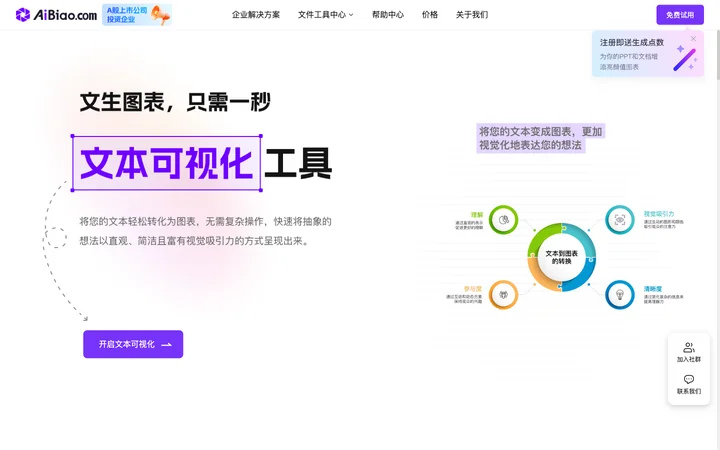The image size is (720, 450).
Task: Close the 注册即送生成点数 popup
Action: pos(693,39)
